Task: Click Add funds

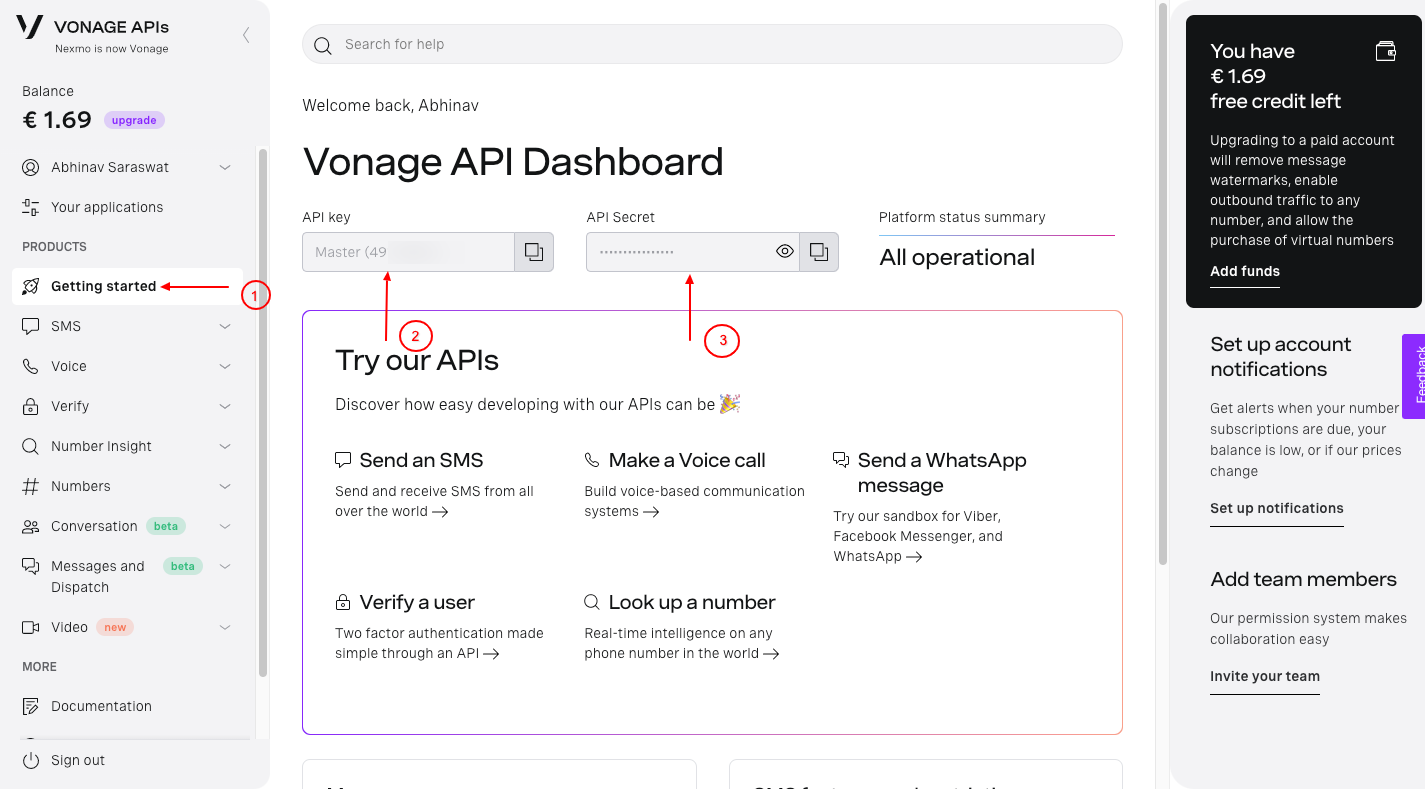Action: [x=1245, y=271]
